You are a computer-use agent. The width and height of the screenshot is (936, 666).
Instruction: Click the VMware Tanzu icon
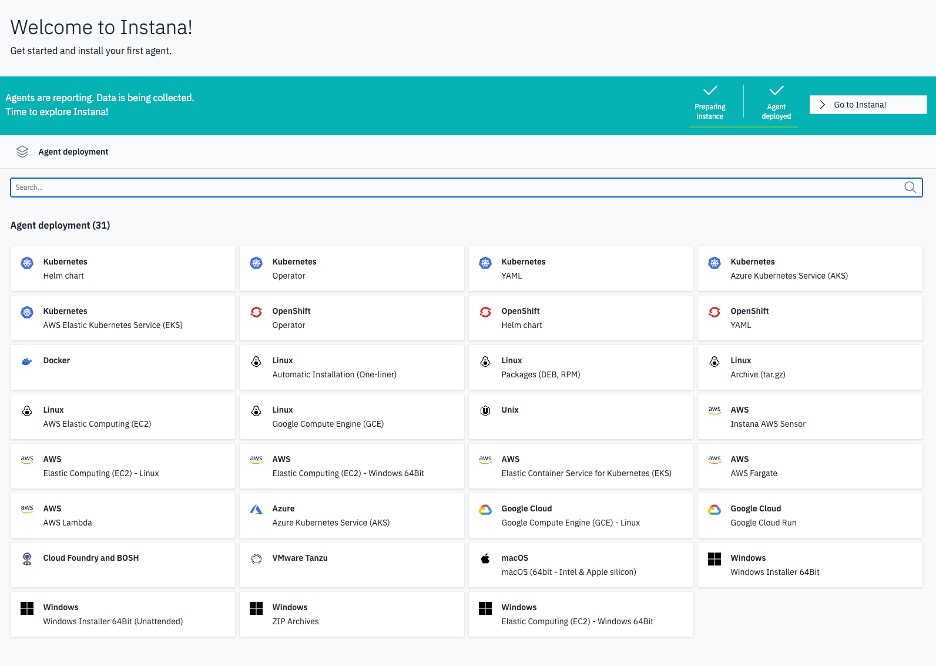[x=256, y=559]
